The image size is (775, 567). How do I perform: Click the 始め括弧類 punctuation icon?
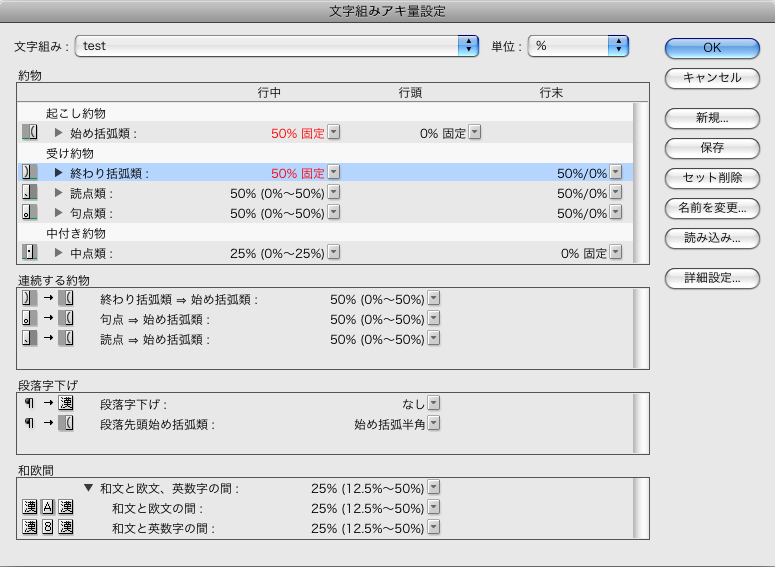click(x=30, y=132)
